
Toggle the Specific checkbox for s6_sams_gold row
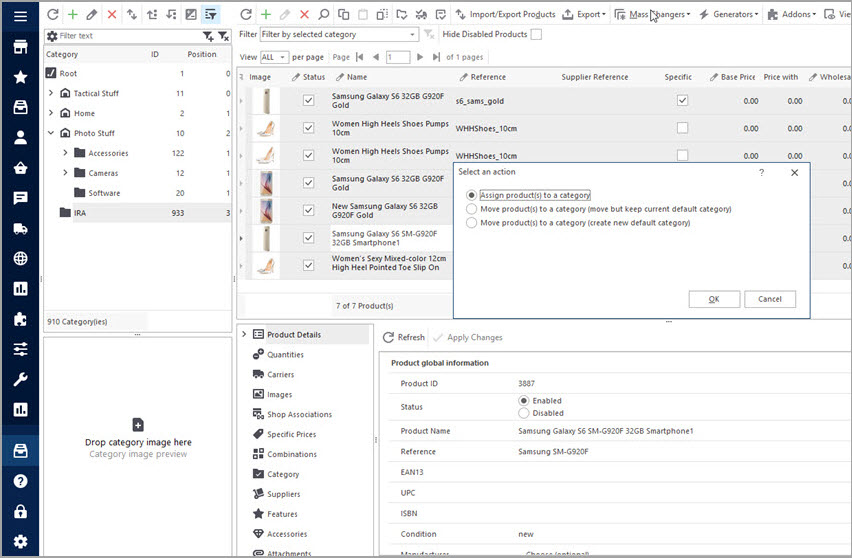(682, 101)
